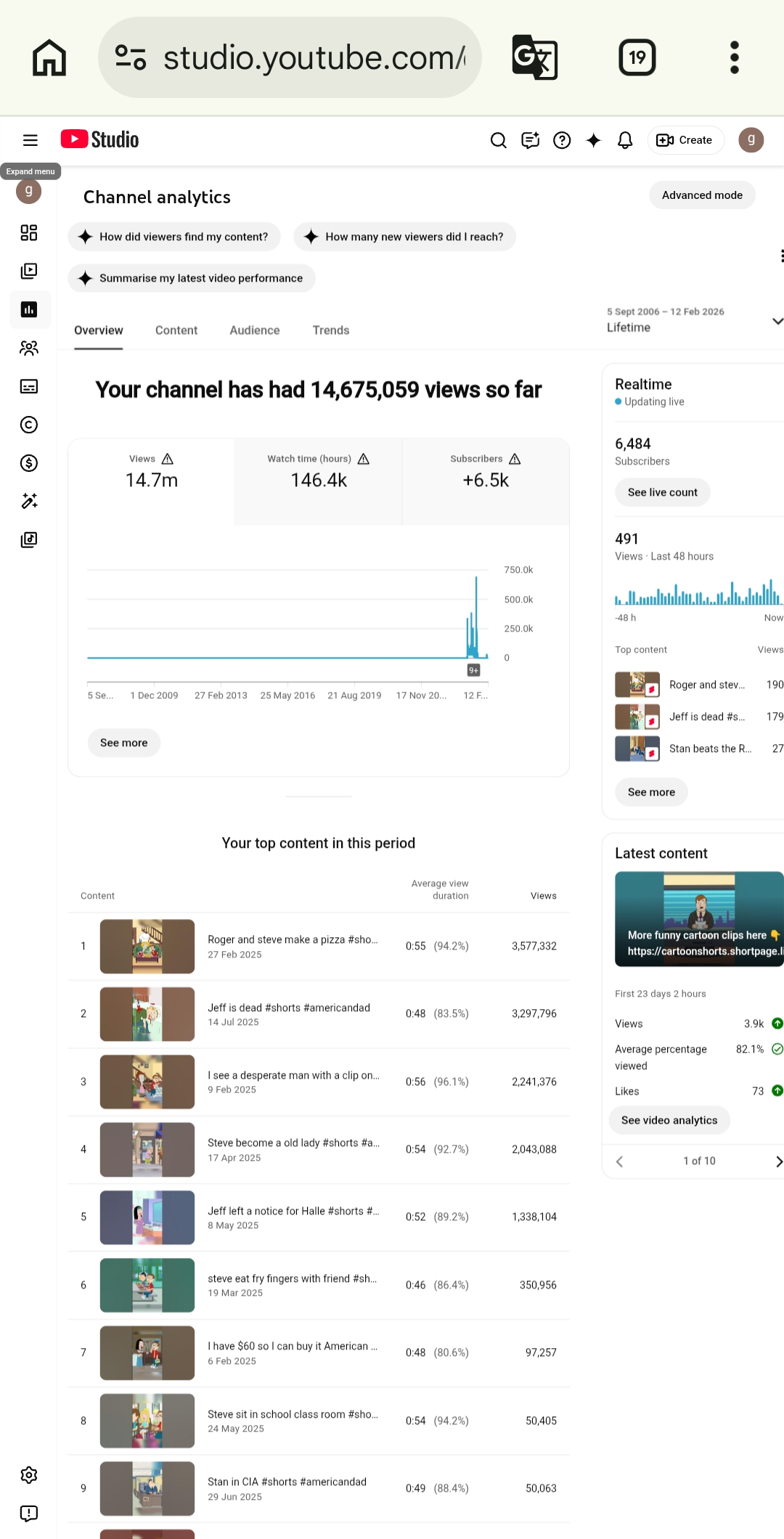Open the comments feedback icon in header
This screenshot has width=784, height=1539.
[x=531, y=140]
